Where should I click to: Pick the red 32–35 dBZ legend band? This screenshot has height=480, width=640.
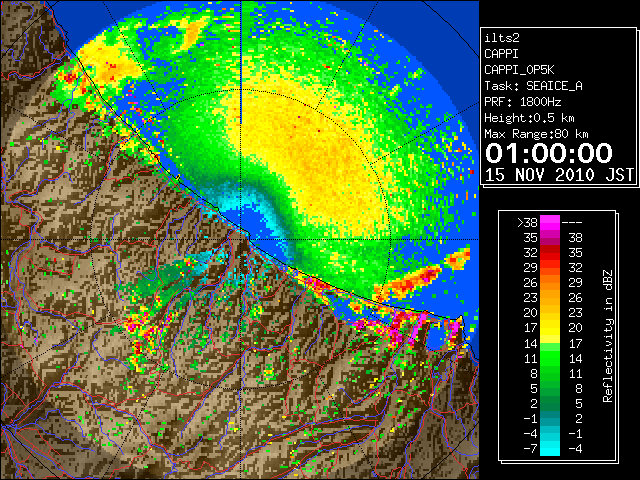click(550, 253)
